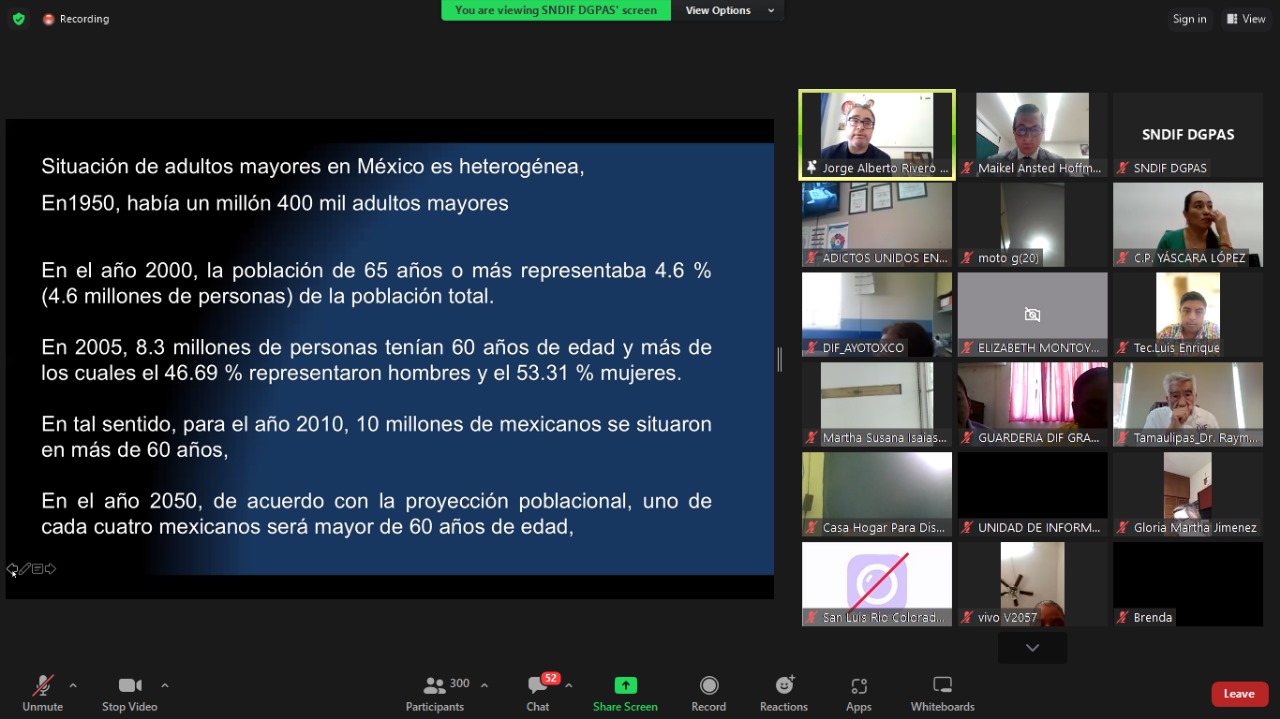The image size is (1280, 719).
Task: Open Zoom Apps
Action: tap(859, 692)
